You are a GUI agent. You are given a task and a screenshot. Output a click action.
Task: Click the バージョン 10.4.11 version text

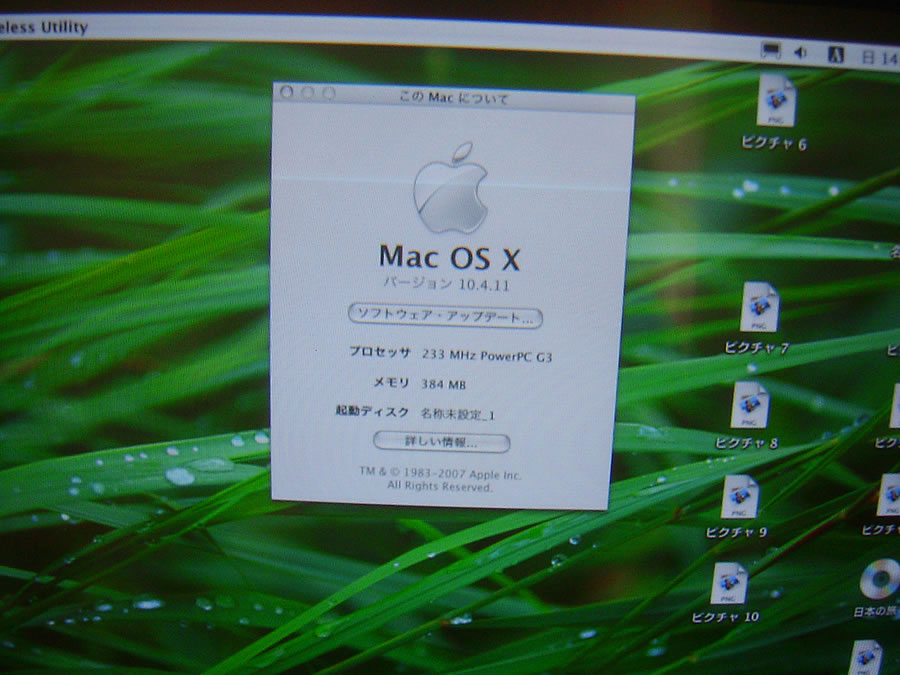[446, 284]
